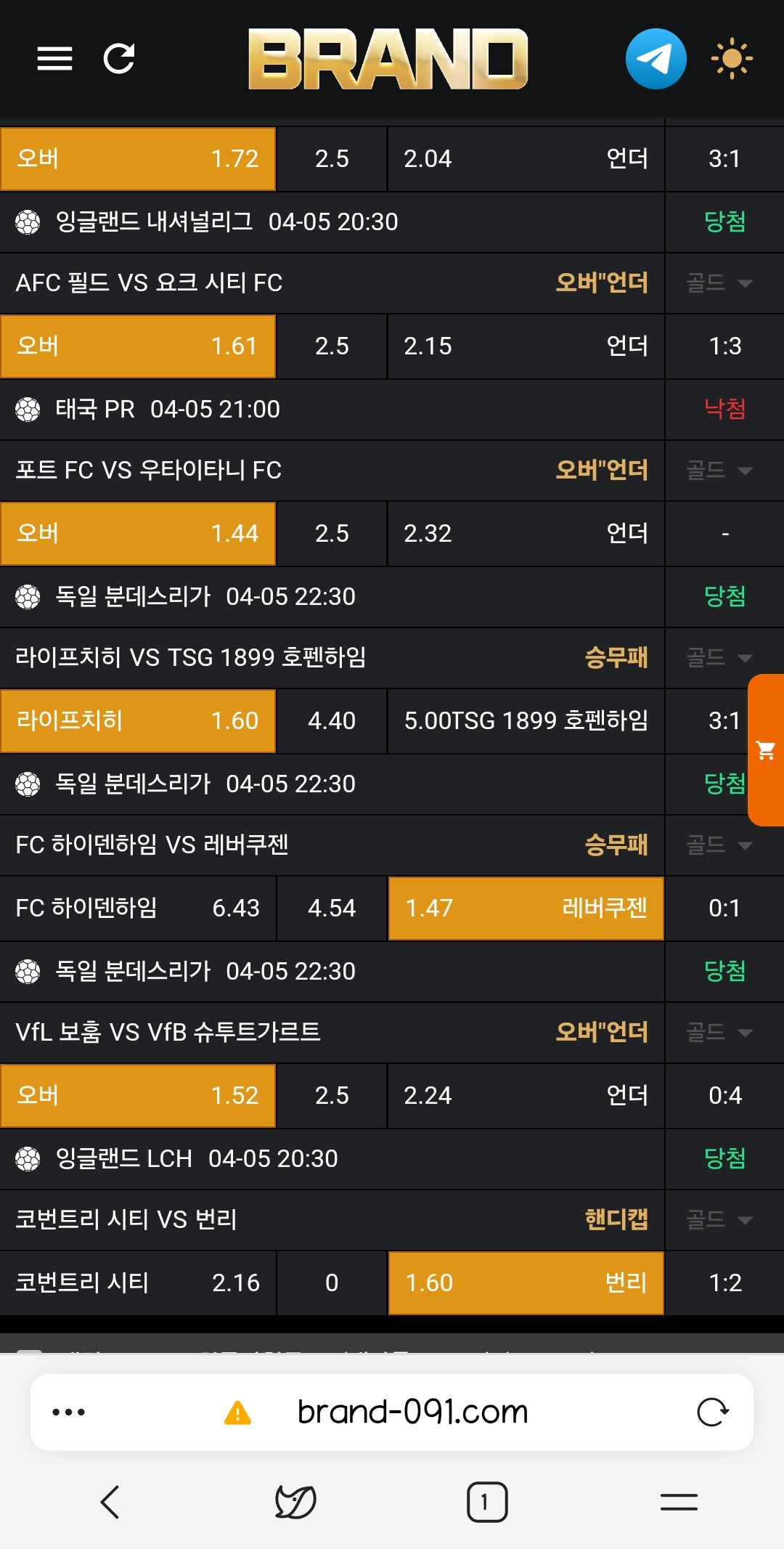Click the BRAND logo

click(388, 59)
